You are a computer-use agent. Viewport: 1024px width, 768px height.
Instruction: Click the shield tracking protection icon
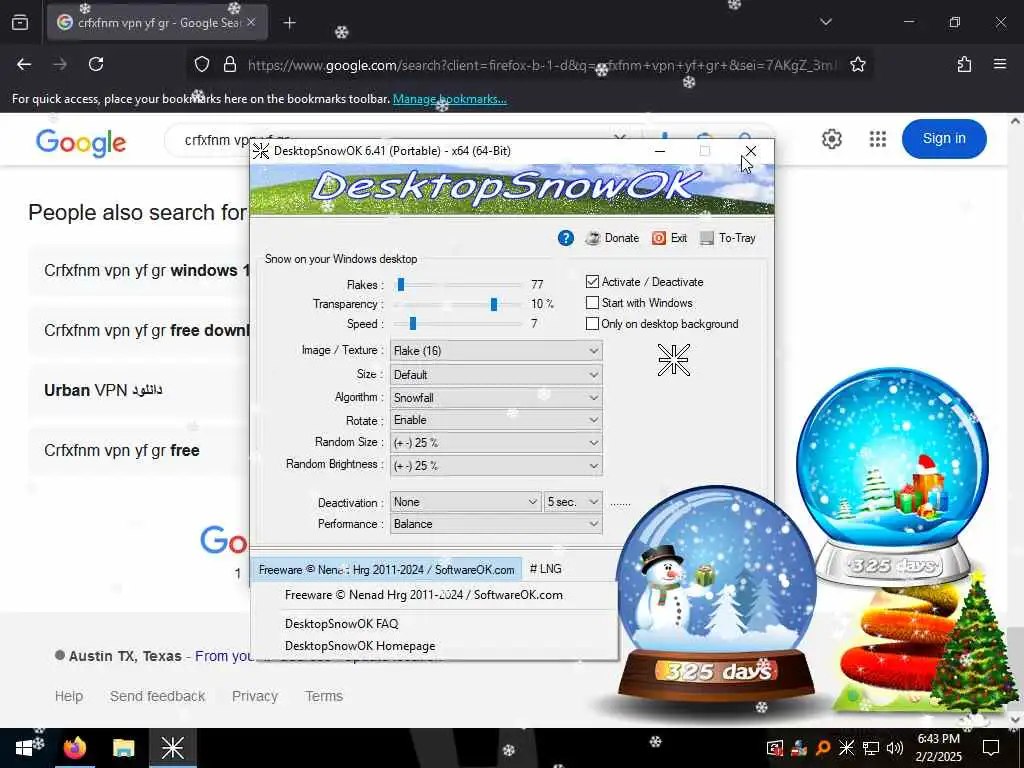[x=202, y=64]
